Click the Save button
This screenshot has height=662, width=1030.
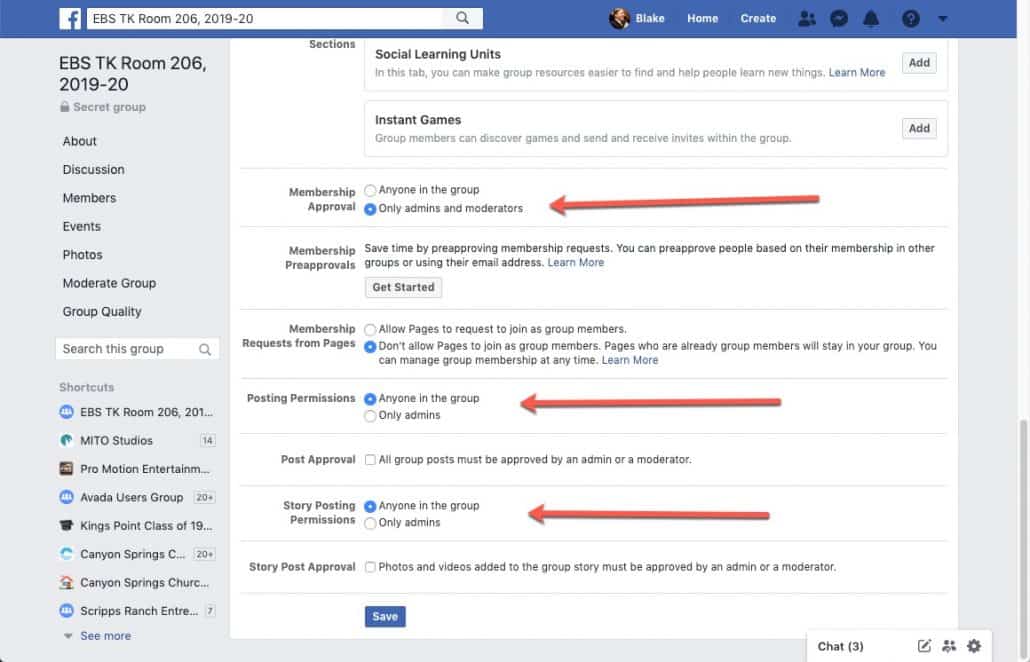pos(384,616)
